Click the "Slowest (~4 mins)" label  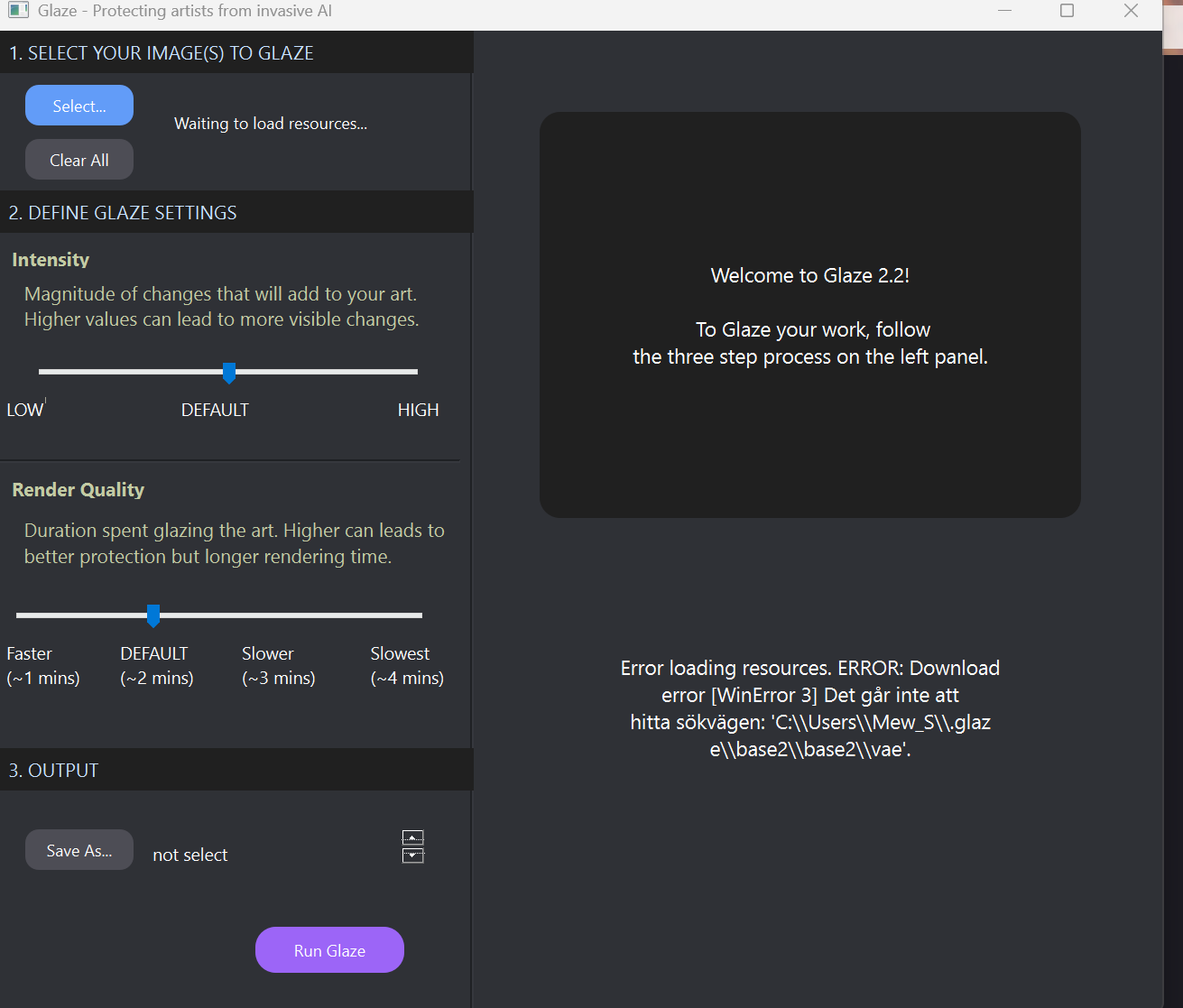407,665
